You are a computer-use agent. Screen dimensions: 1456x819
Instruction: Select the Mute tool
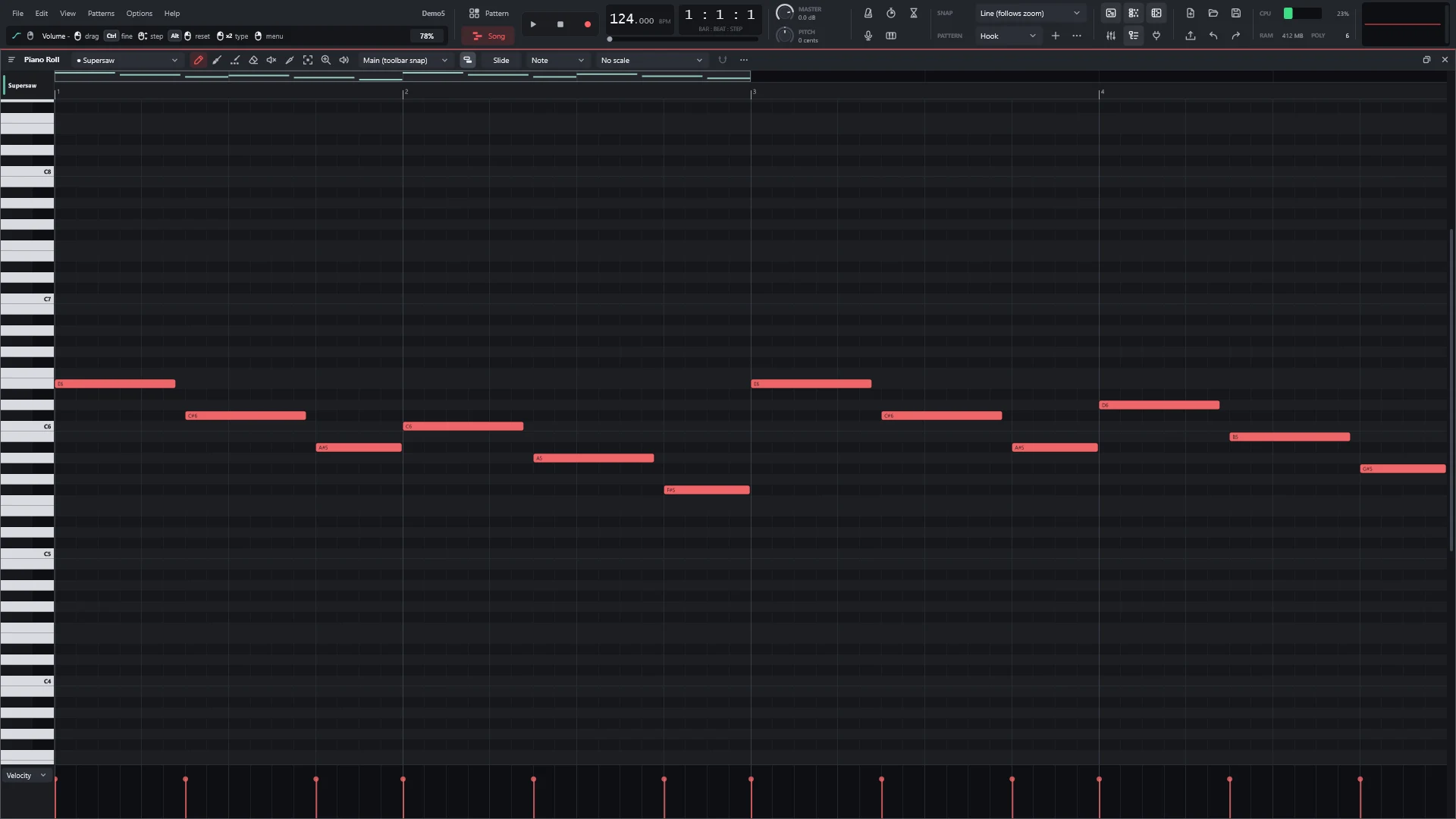(x=271, y=60)
